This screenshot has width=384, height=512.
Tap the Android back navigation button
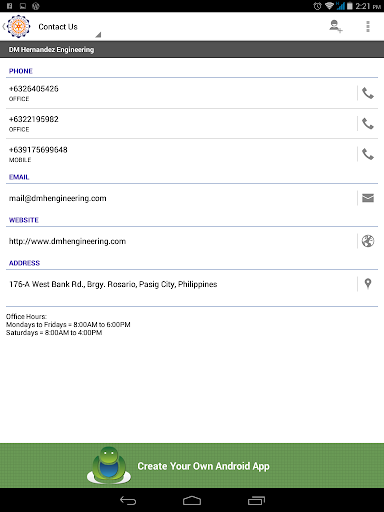tap(128, 500)
